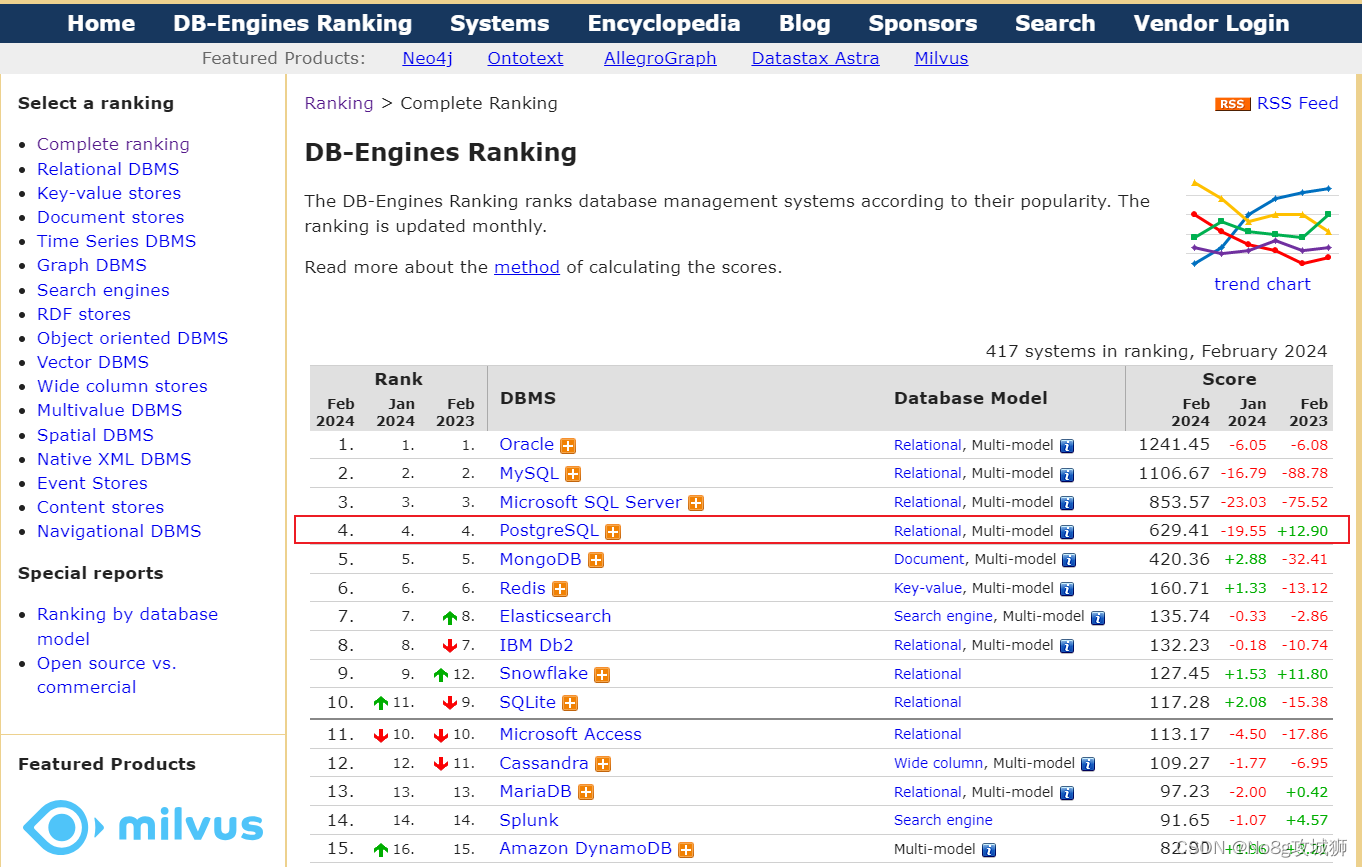Image resolution: width=1362 pixels, height=867 pixels.
Task: Open the trend chart thumbnail image
Action: (x=1262, y=222)
